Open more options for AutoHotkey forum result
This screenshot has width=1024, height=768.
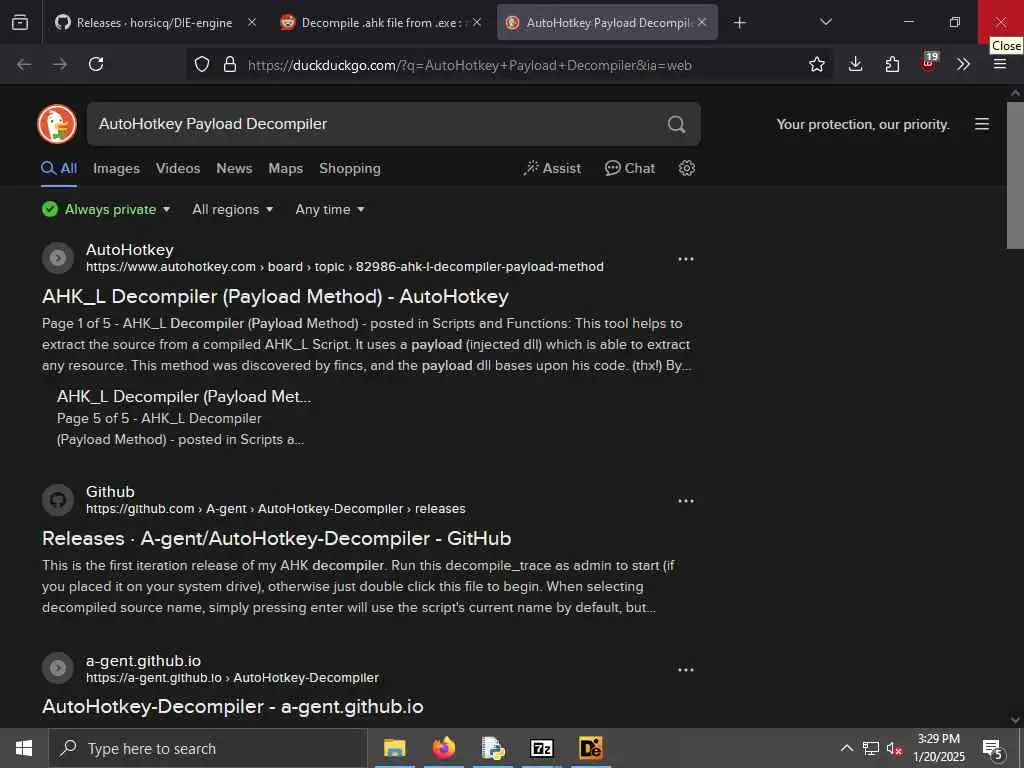click(x=686, y=259)
